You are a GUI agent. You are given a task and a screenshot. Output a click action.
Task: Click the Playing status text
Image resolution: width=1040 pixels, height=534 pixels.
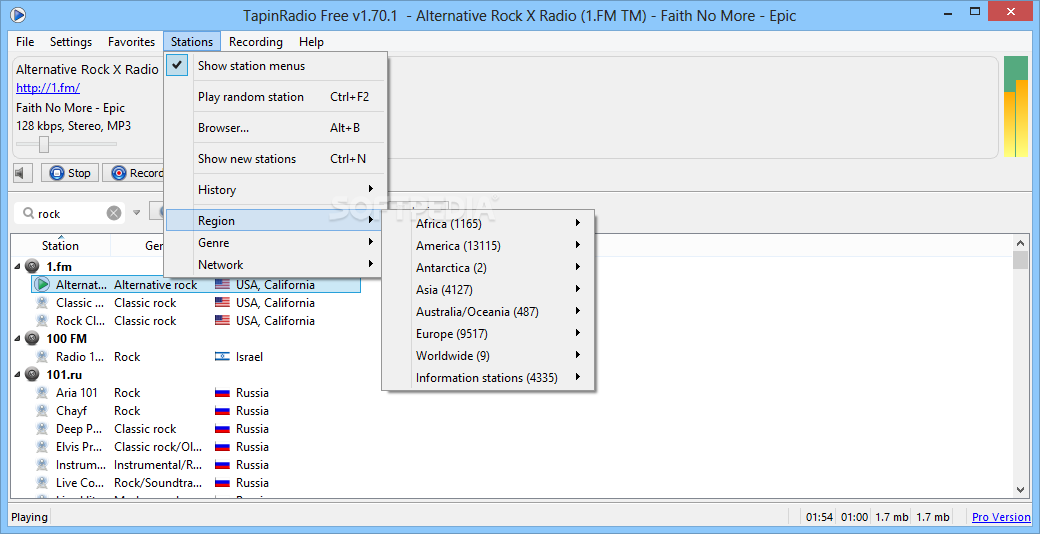point(29,517)
